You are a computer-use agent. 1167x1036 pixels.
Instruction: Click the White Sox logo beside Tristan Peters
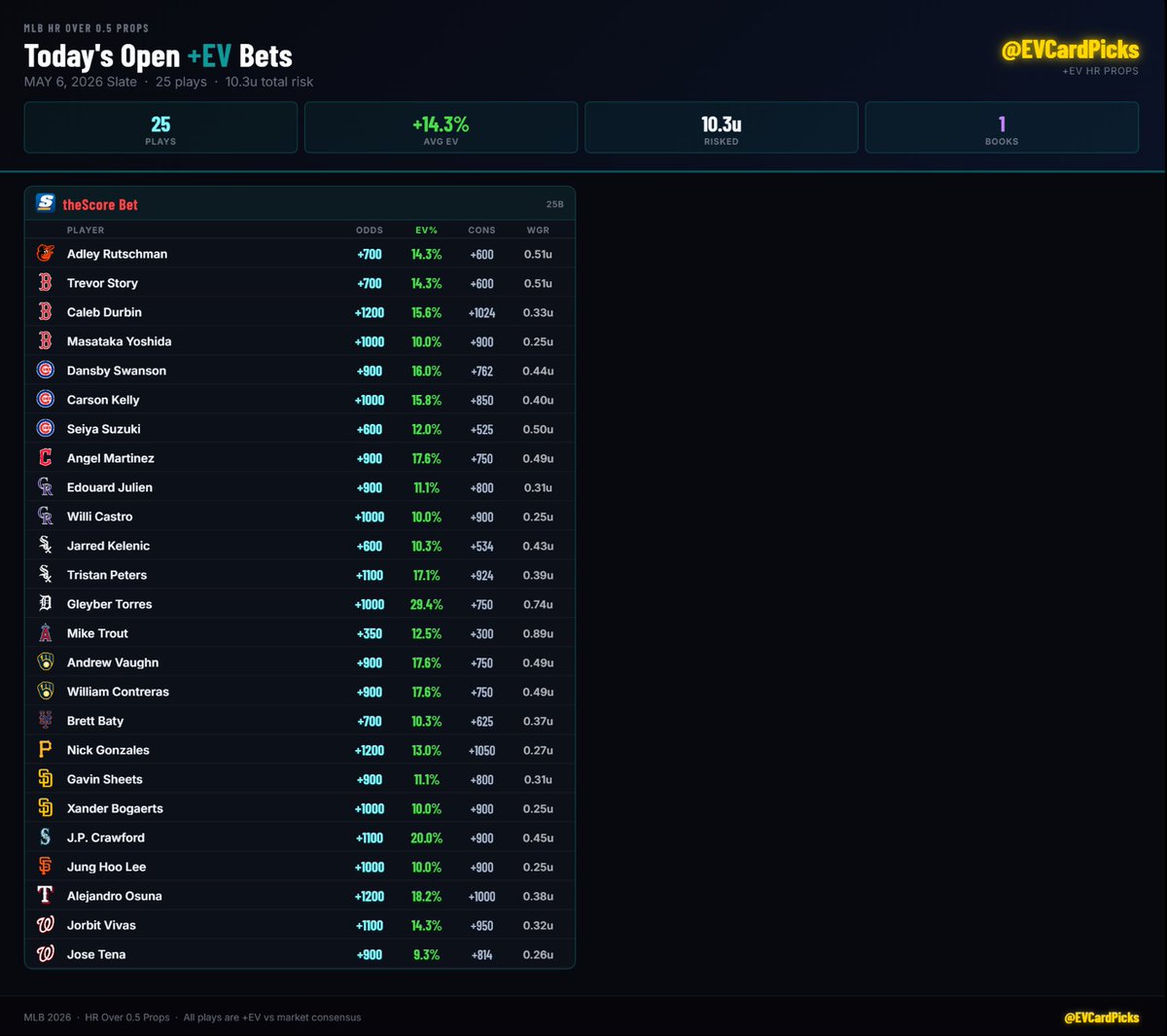coord(46,574)
